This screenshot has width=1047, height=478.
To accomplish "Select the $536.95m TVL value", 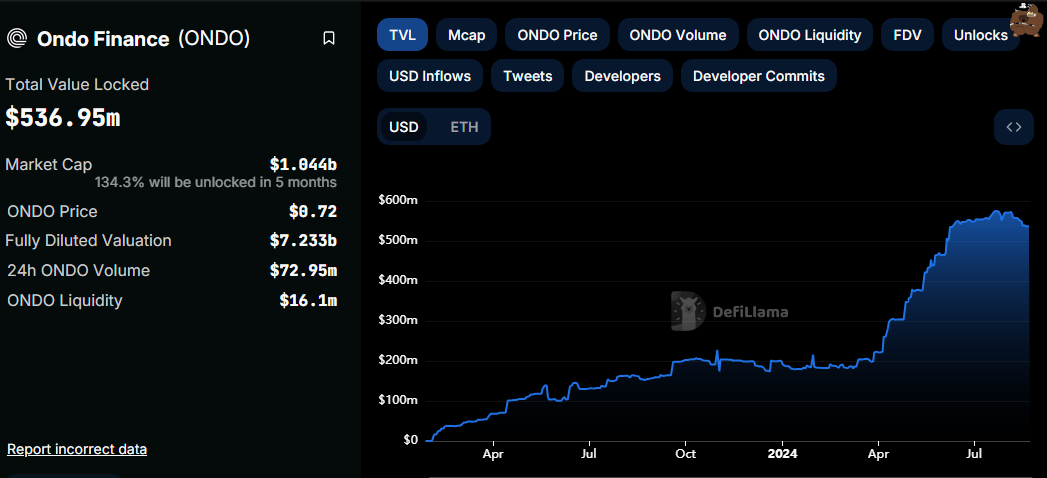I will pyautogui.click(x=63, y=117).
